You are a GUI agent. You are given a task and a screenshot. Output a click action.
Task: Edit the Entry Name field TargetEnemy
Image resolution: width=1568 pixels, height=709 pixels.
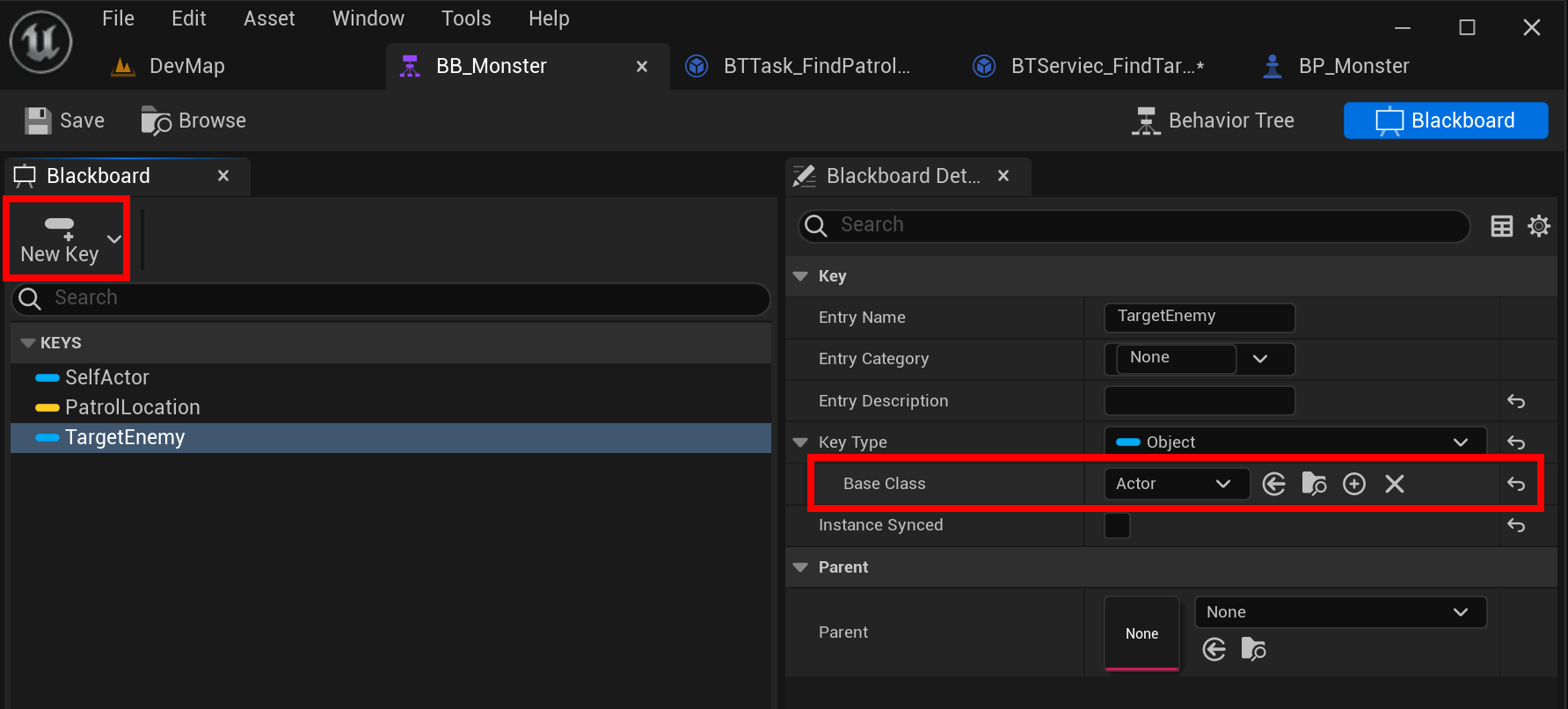pos(1200,317)
